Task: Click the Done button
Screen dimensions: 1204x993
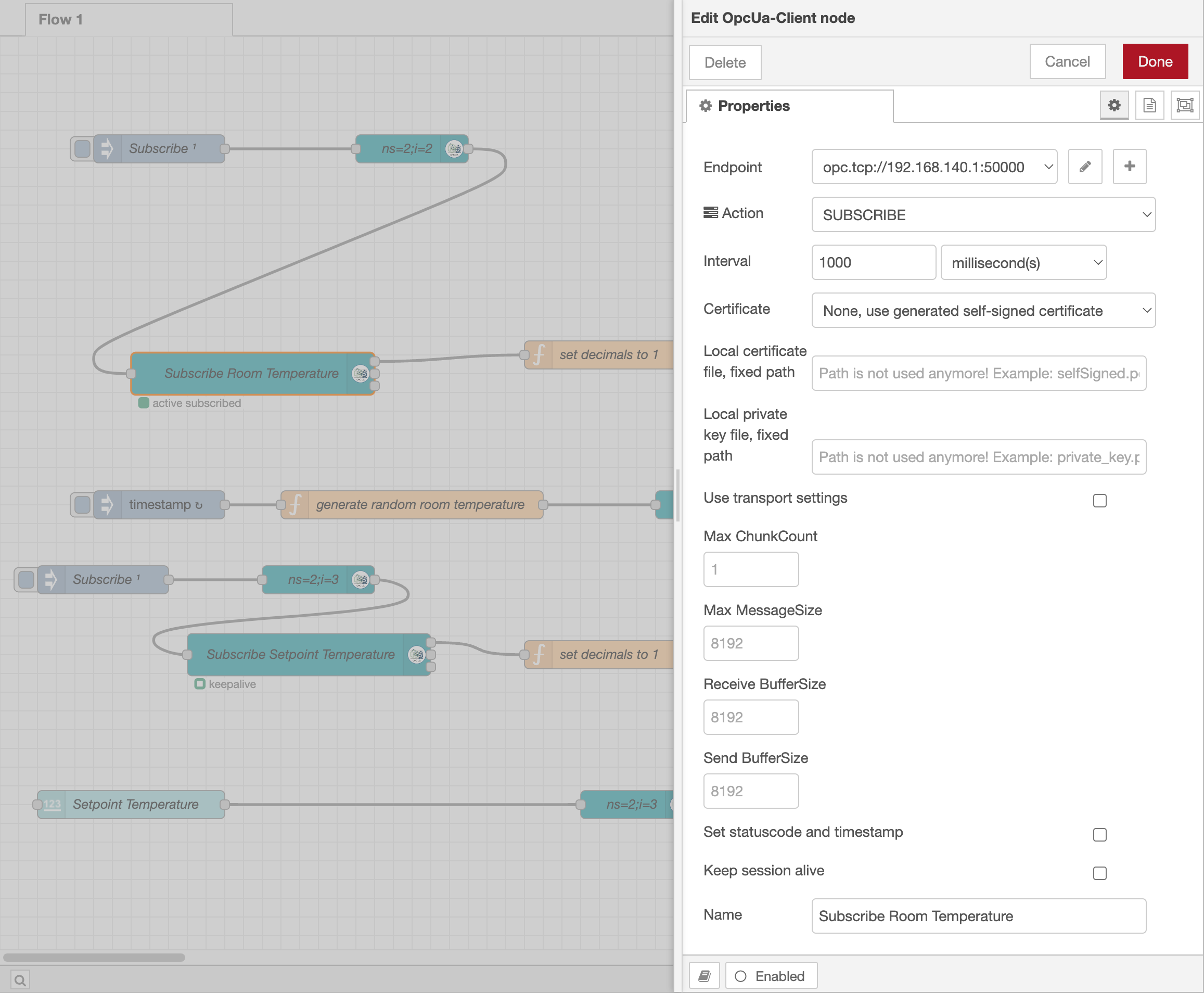Action: (x=1154, y=62)
